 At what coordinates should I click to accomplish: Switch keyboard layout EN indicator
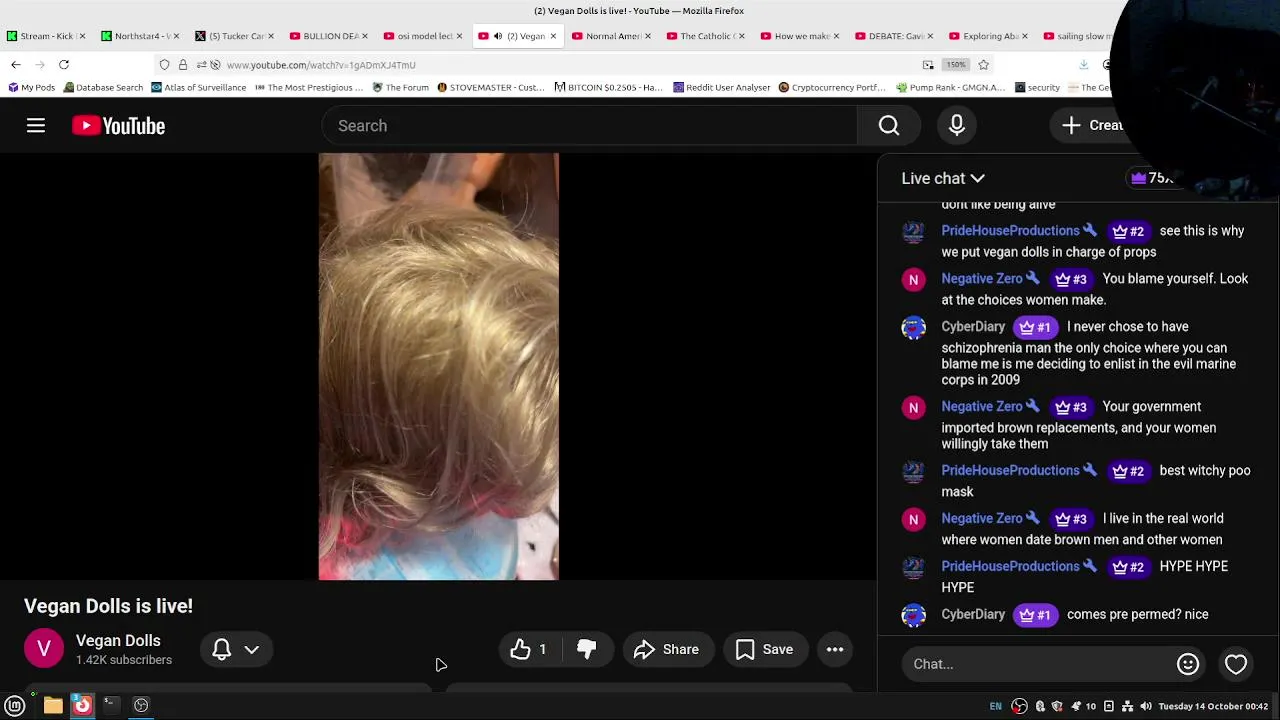tap(995, 706)
